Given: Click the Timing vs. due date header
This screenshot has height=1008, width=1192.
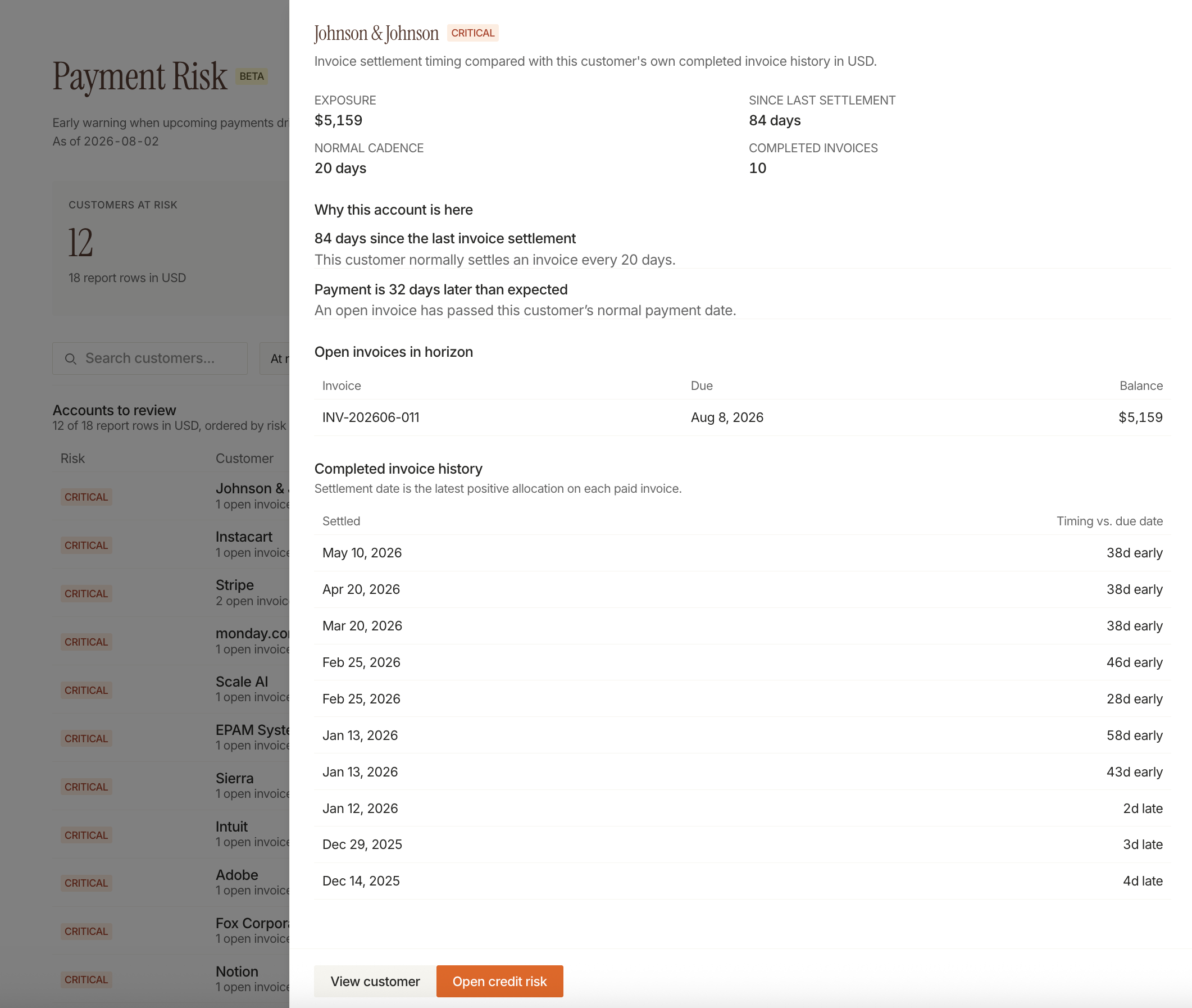Looking at the screenshot, I should [x=1110, y=521].
